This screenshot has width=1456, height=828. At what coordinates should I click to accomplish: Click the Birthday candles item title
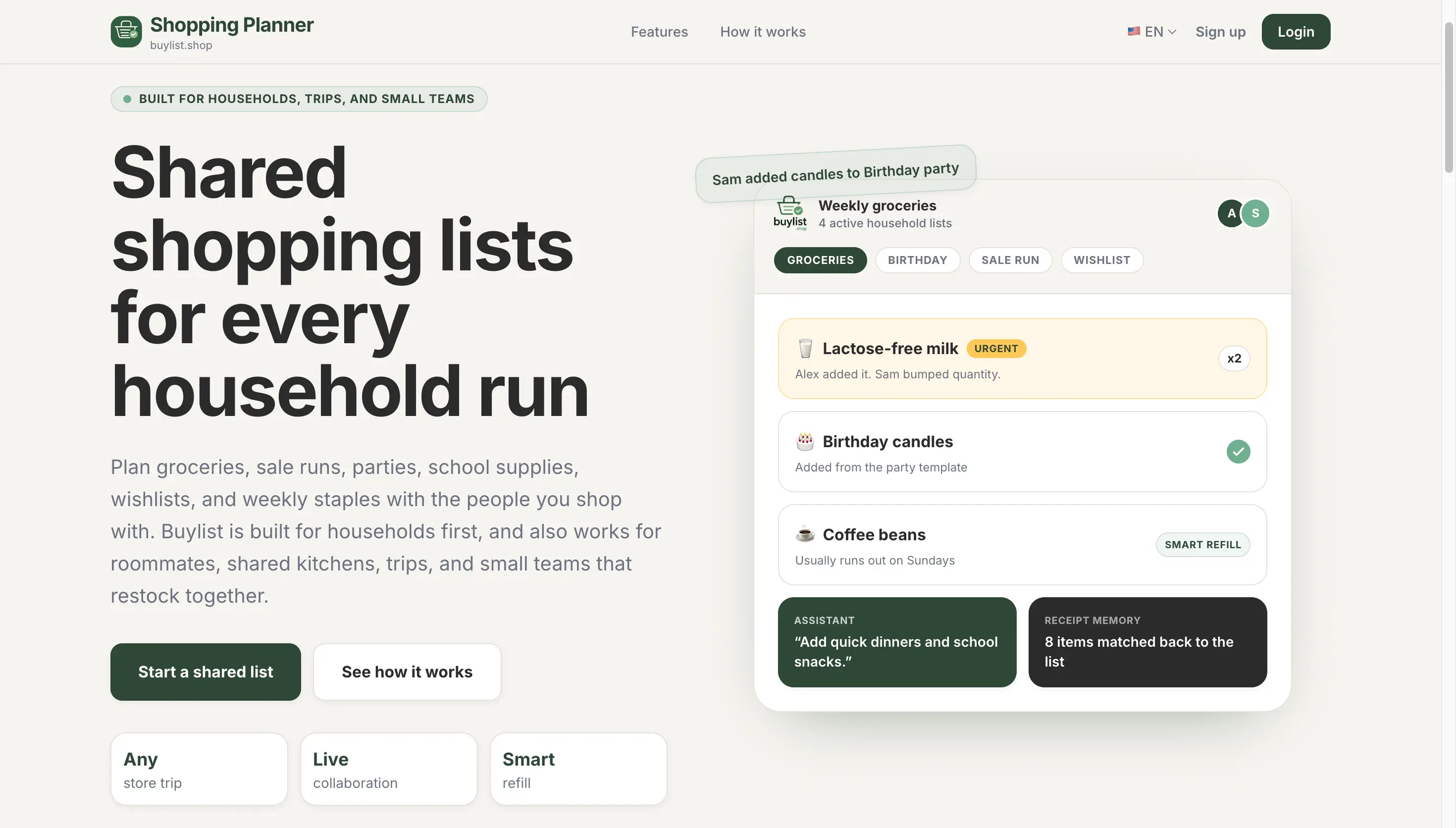887,442
